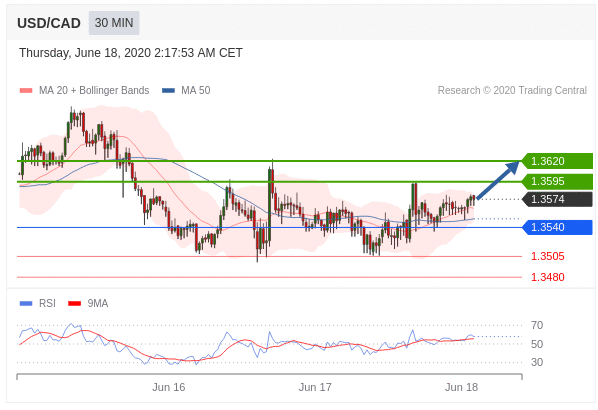Click the 30 MIN timeframe badge
The width and height of the screenshot is (598, 410).
point(114,23)
